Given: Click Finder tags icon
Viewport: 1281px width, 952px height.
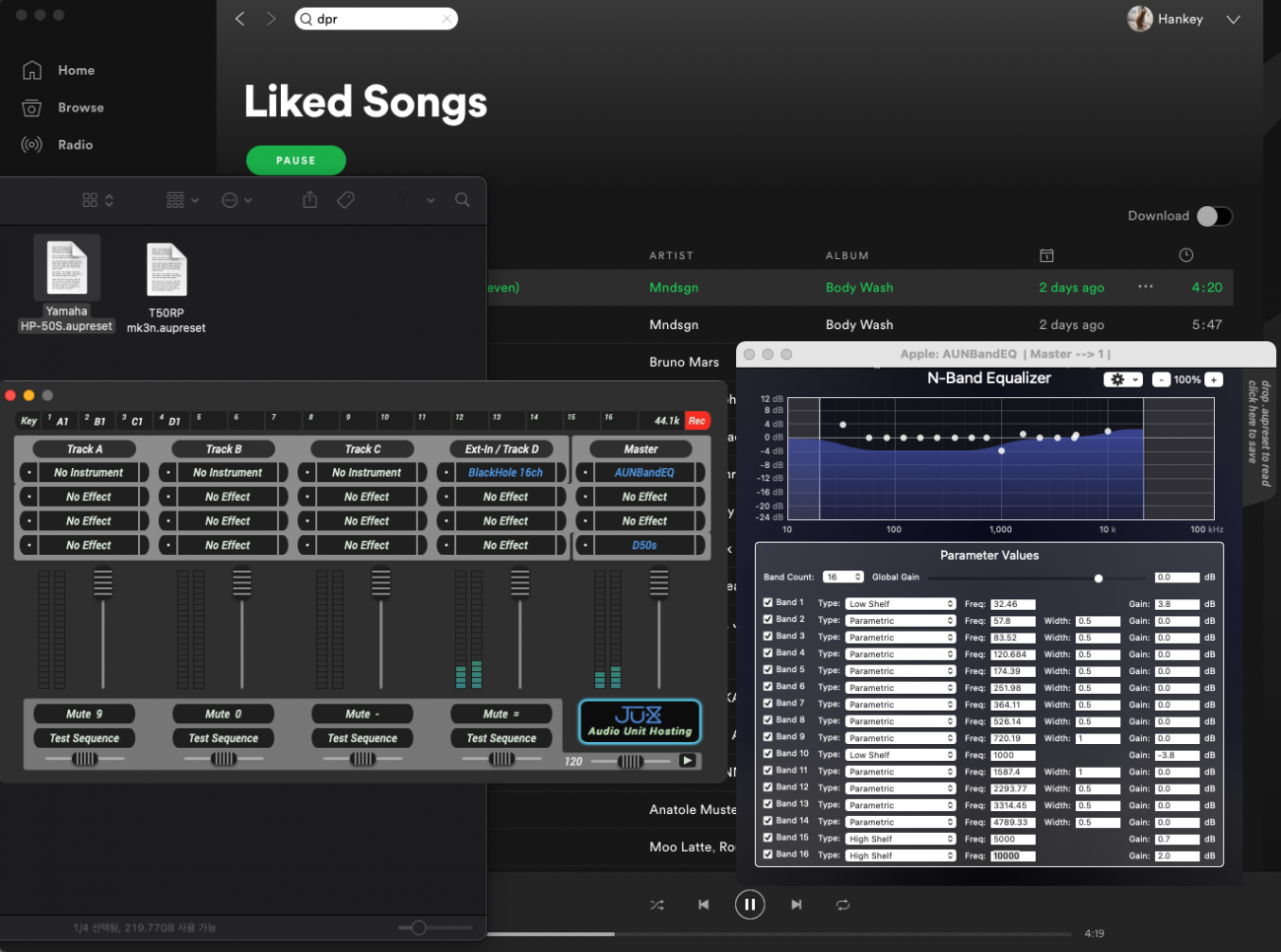Looking at the screenshot, I should tap(346, 200).
